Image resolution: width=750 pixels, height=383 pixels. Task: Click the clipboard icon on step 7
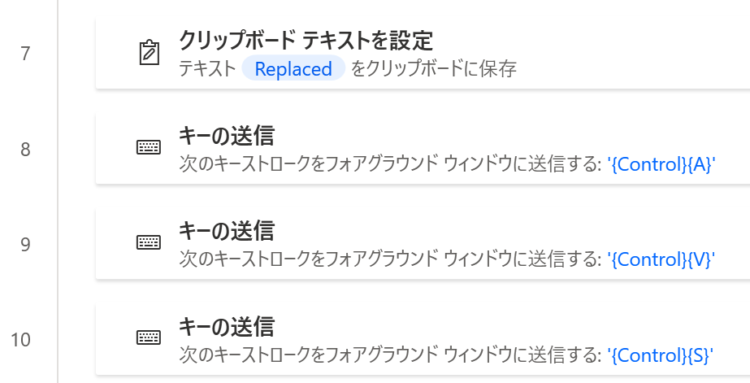(x=149, y=53)
